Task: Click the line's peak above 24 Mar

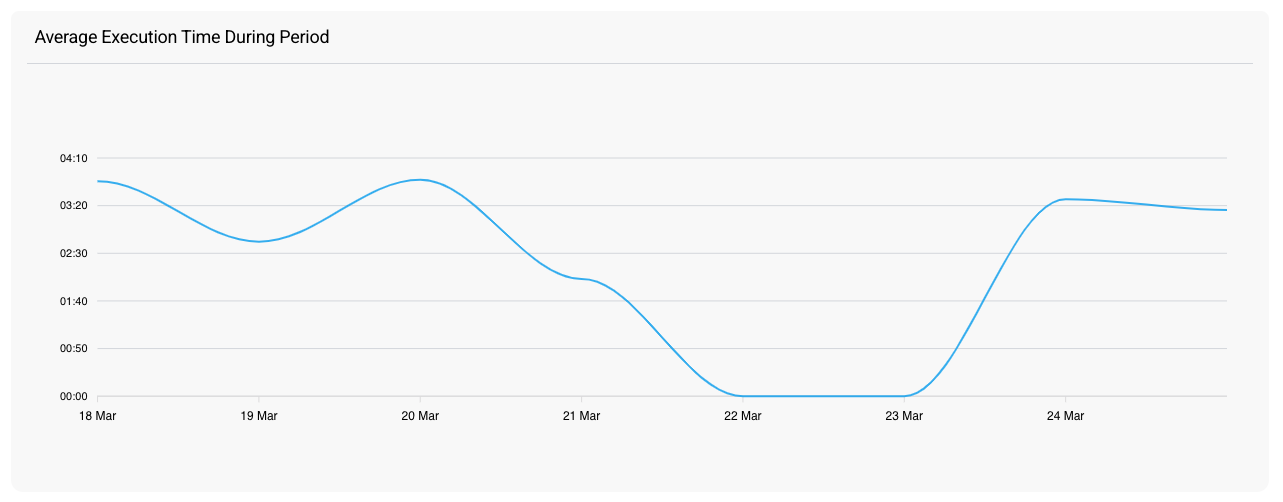Action: pyautogui.click(x=1065, y=199)
